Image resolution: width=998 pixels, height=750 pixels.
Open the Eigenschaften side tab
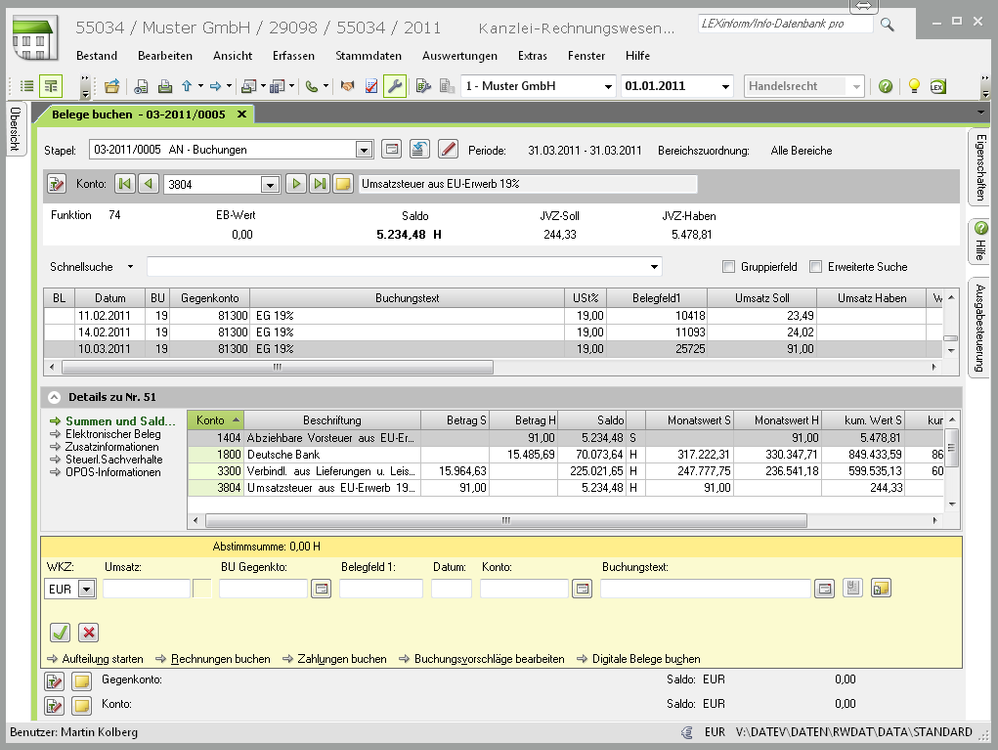pos(981,168)
